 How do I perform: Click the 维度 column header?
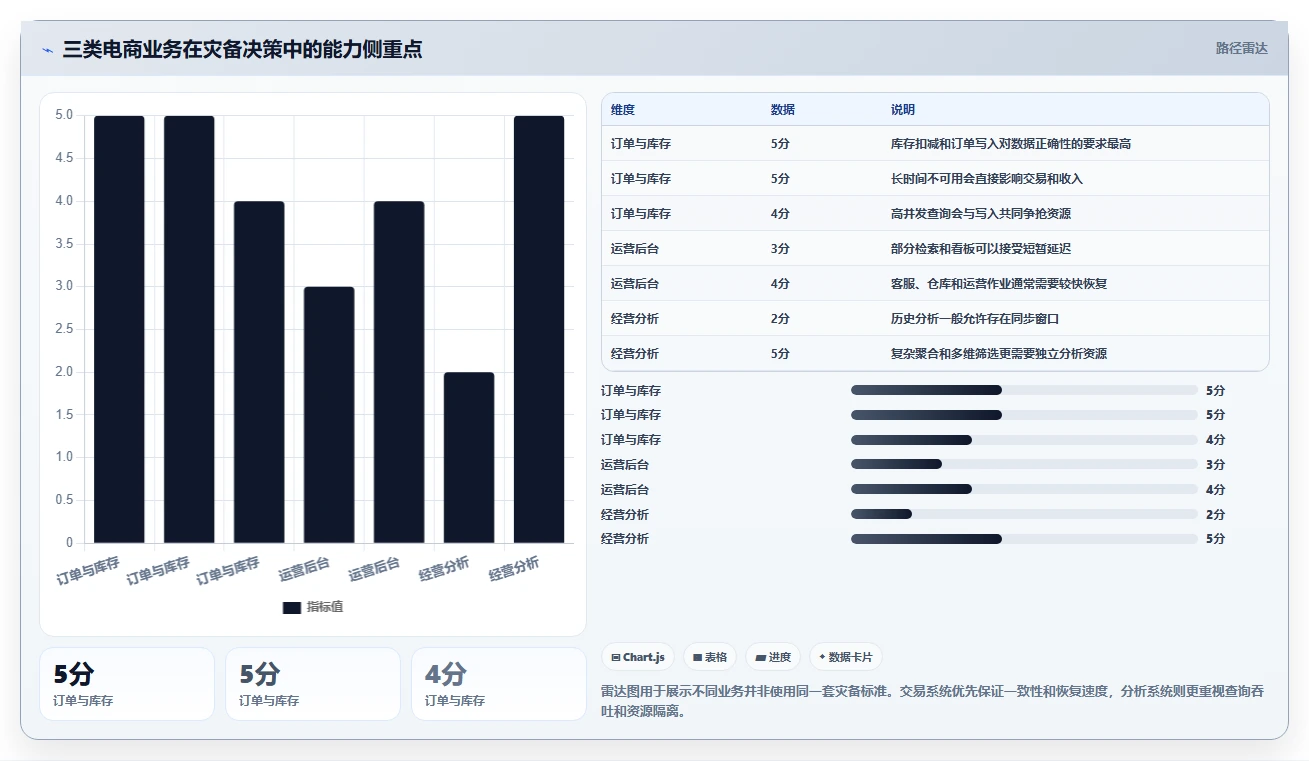623,110
